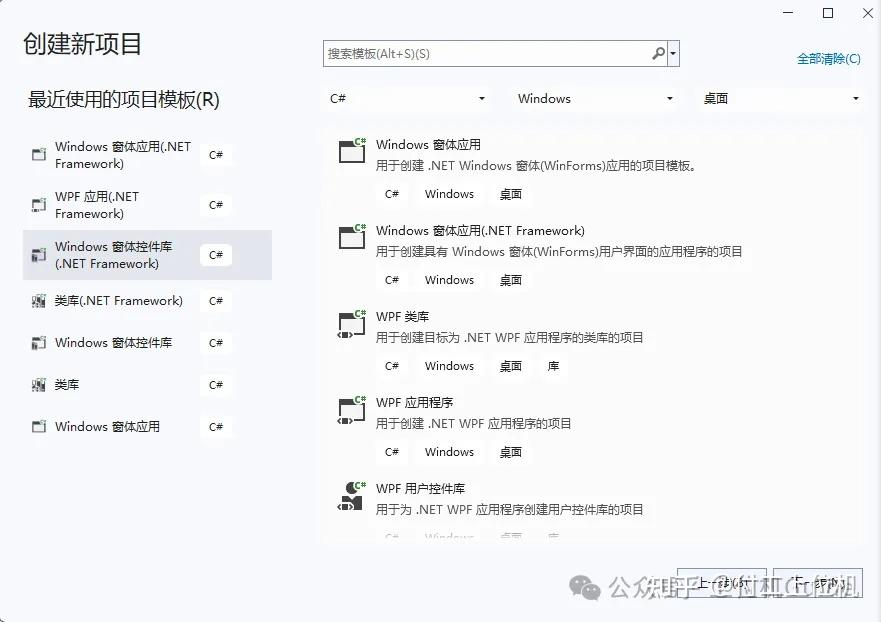Screen dimensions: 881x622
Task: Click the Windows 窗体应用 template icon in results
Action: (352, 151)
